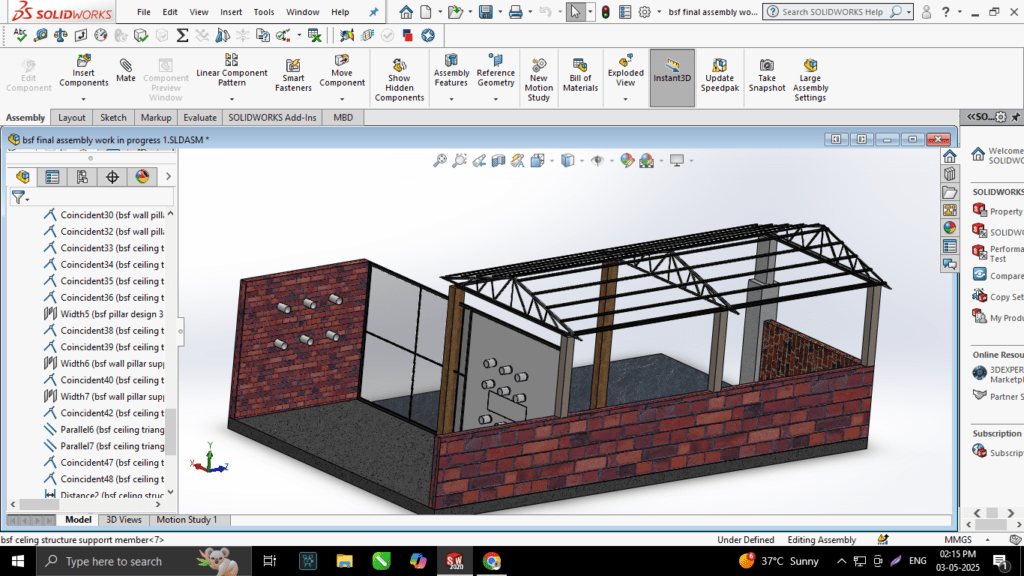The width and height of the screenshot is (1024, 576).
Task: Pin the task pane open
Action: point(1015,117)
